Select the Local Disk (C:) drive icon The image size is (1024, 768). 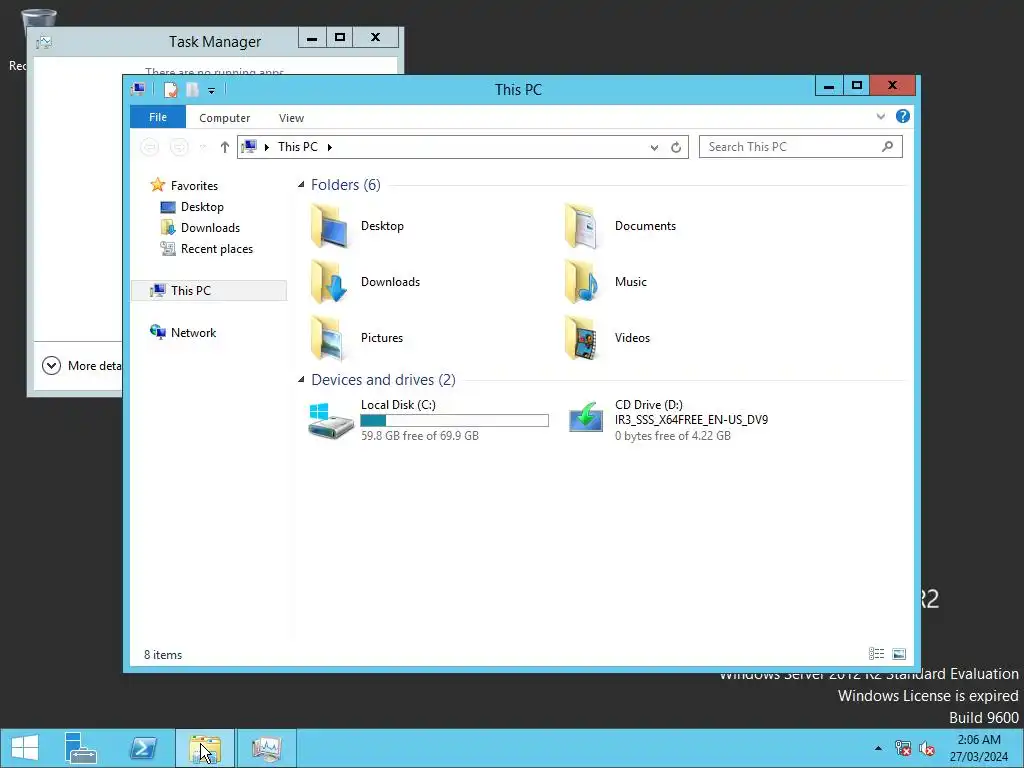coord(330,421)
